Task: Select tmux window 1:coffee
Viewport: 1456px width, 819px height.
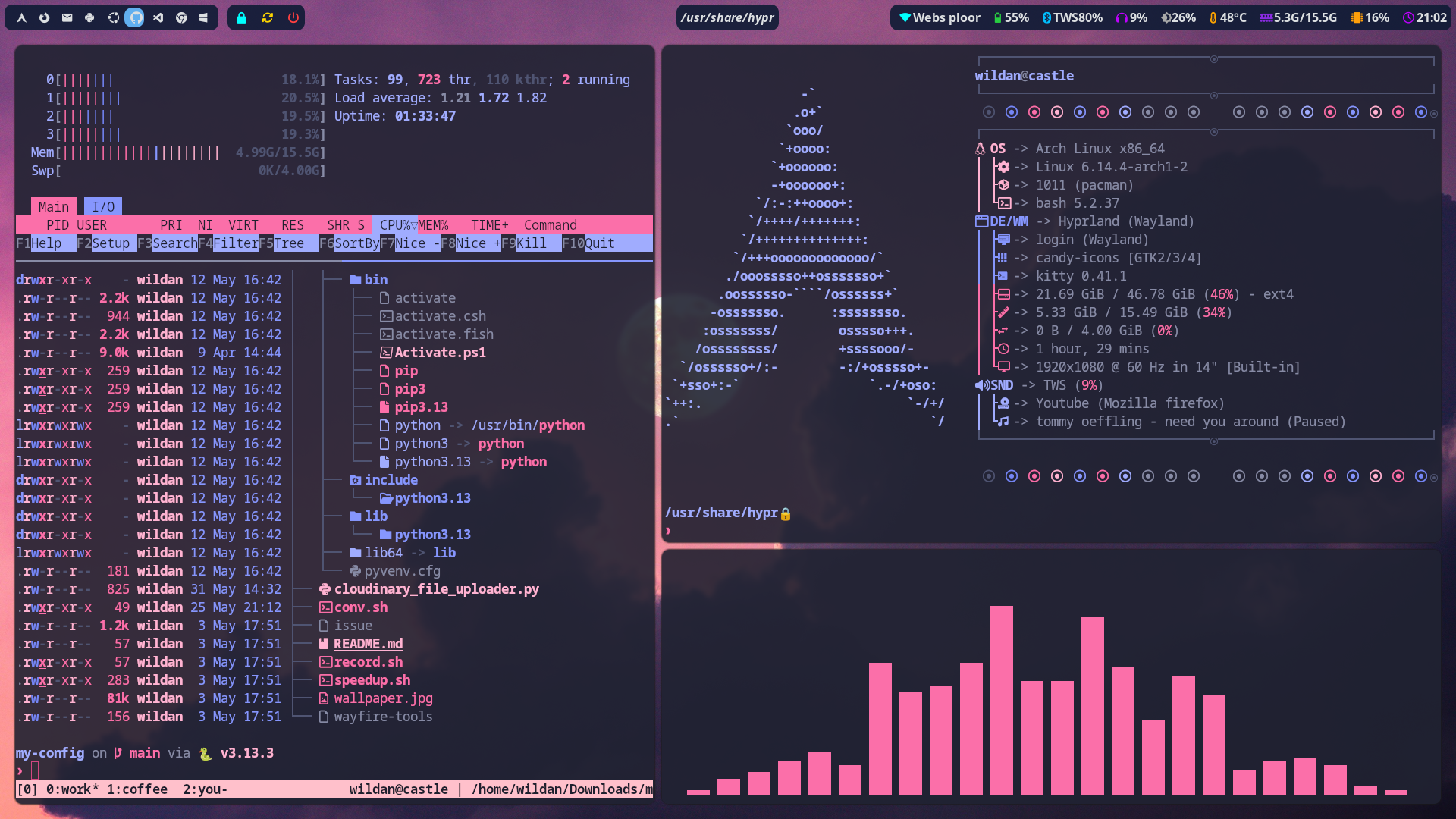Action: pyautogui.click(x=137, y=789)
